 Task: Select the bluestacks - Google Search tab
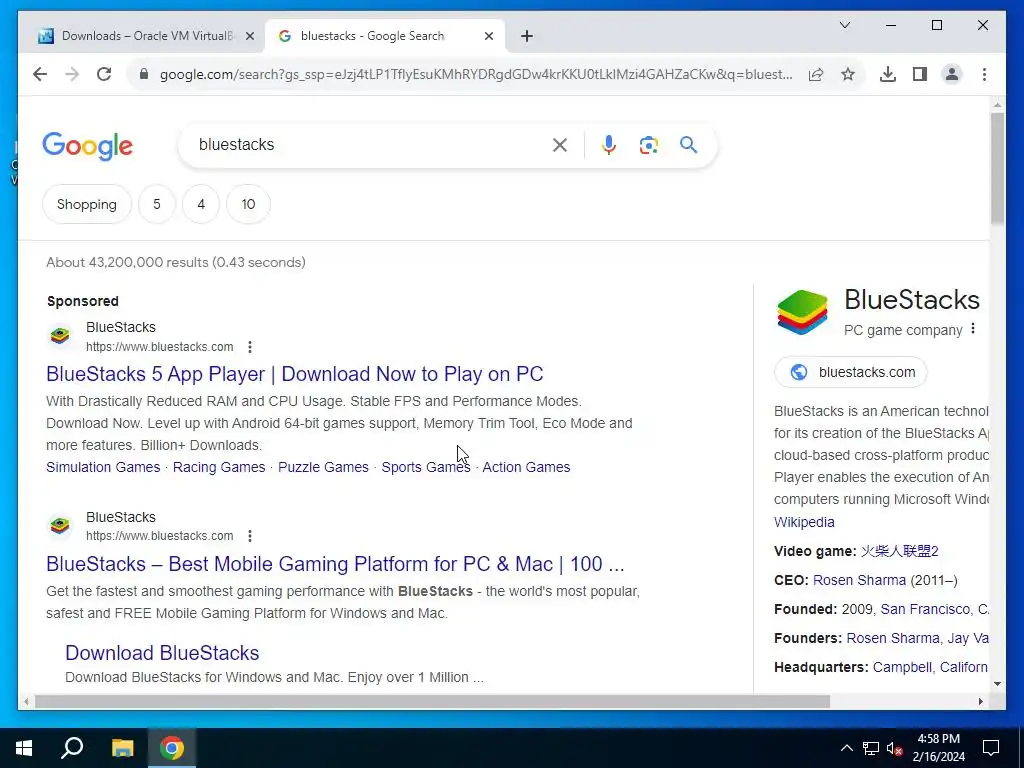(x=372, y=36)
